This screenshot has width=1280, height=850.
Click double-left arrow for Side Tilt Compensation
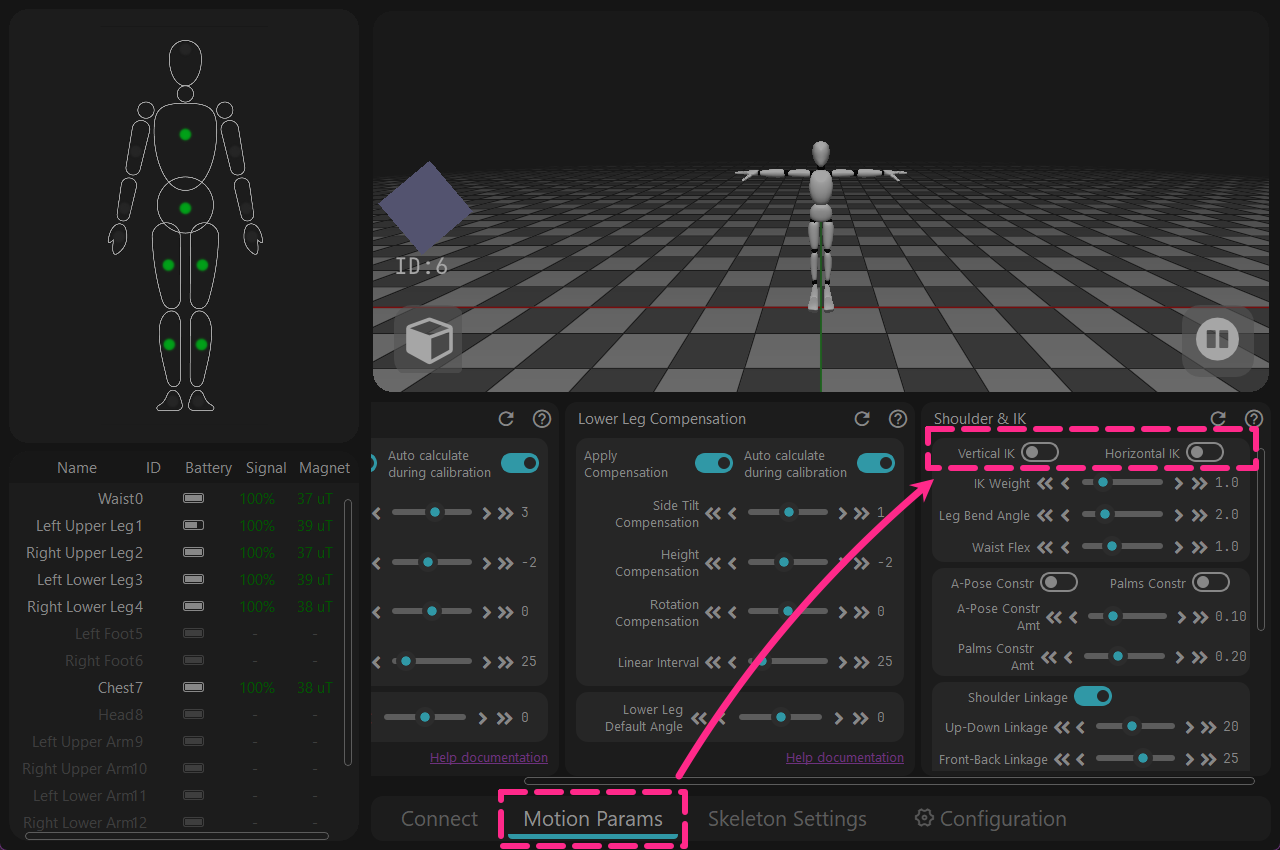point(713,513)
